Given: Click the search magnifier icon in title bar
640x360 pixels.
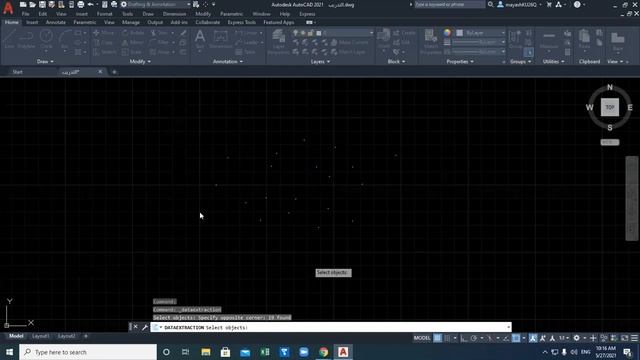Looking at the screenshot, I should pyautogui.click(x=490, y=4).
